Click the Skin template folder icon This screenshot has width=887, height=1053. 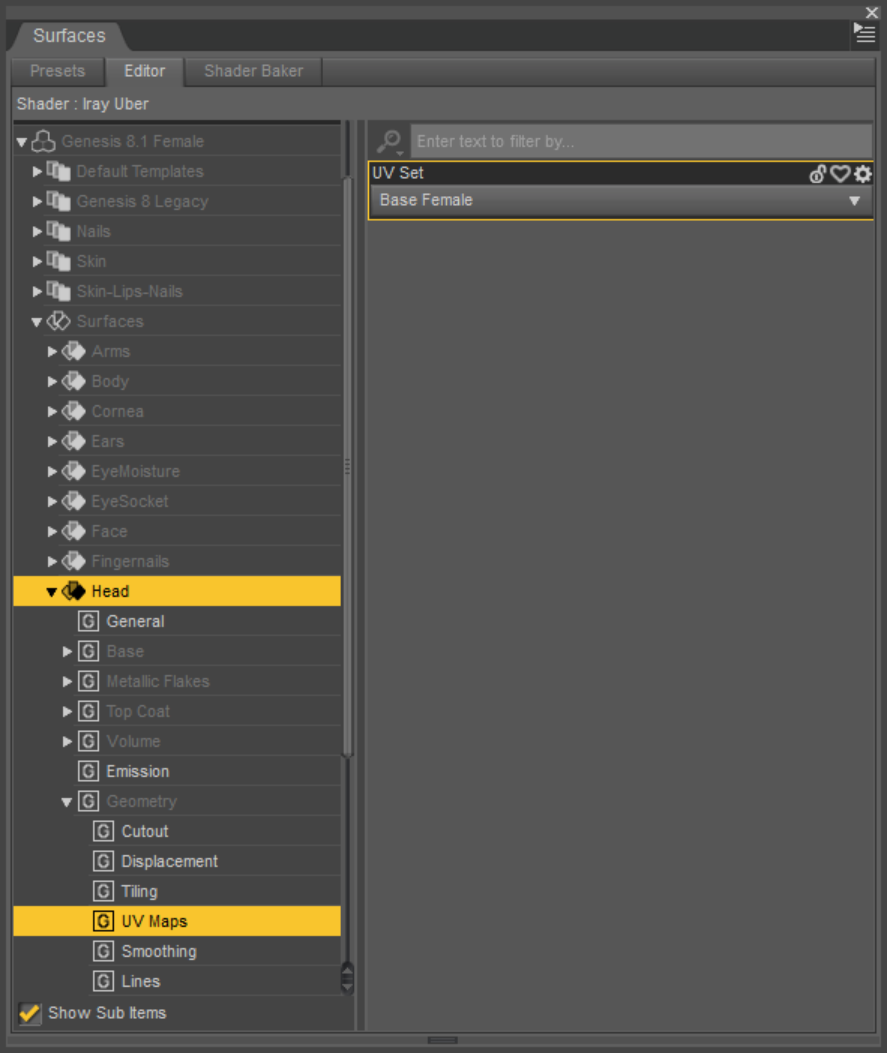(58, 261)
